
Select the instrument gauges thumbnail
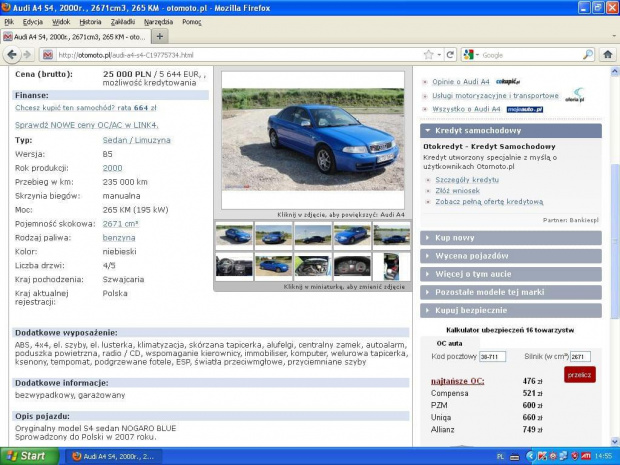click(352, 266)
